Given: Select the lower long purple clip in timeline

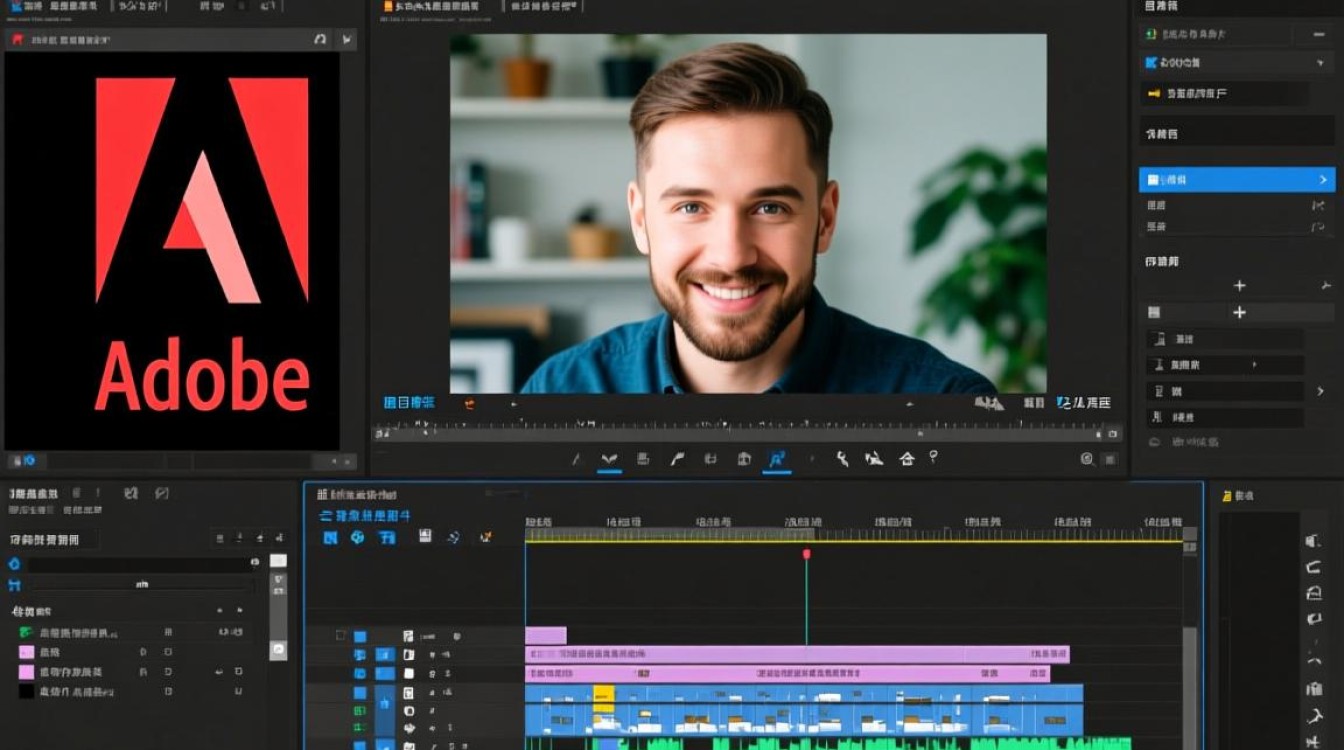Looking at the screenshot, I should point(788,673).
